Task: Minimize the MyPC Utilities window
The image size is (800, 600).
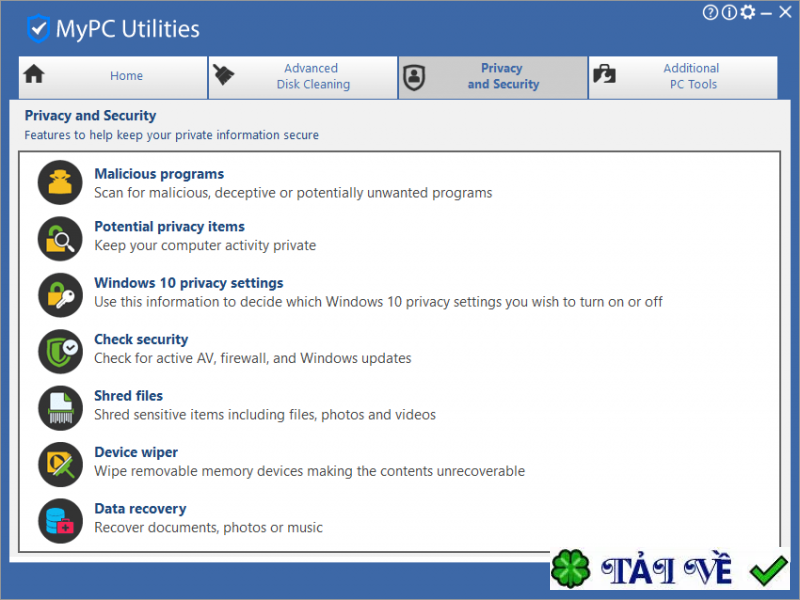Action: tap(766, 13)
